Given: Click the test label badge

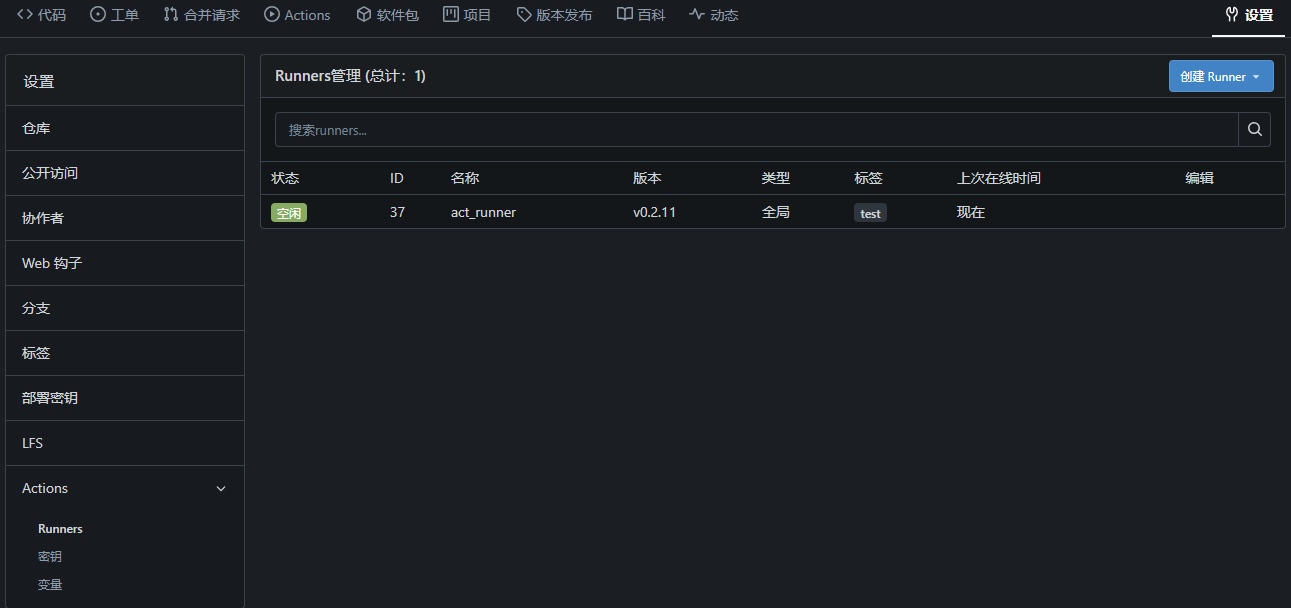Looking at the screenshot, I should click(x=871, y=213).
